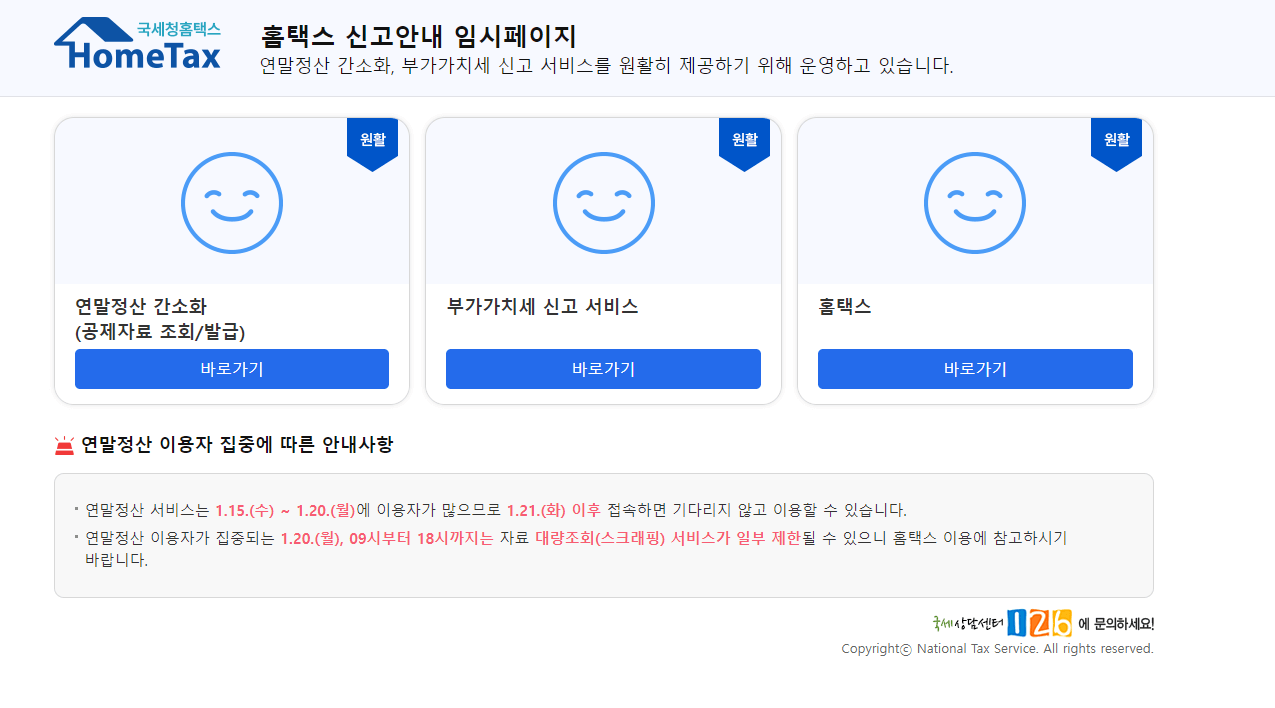1275x708 pixels.
Task: Click the red siren icon beside 안내사항
Action: pyautogui.click(x=65, y=446)
